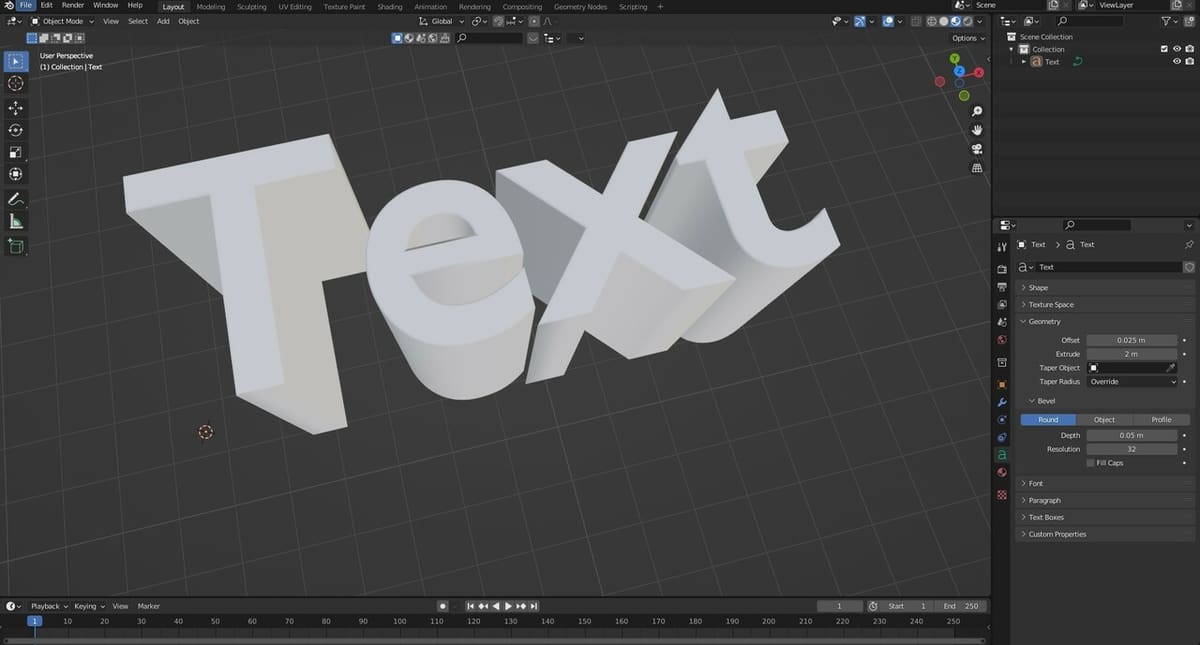This screenshot has height=645, width=1200.
Task: Open the Render properties tab
Action: (1002, 270)
